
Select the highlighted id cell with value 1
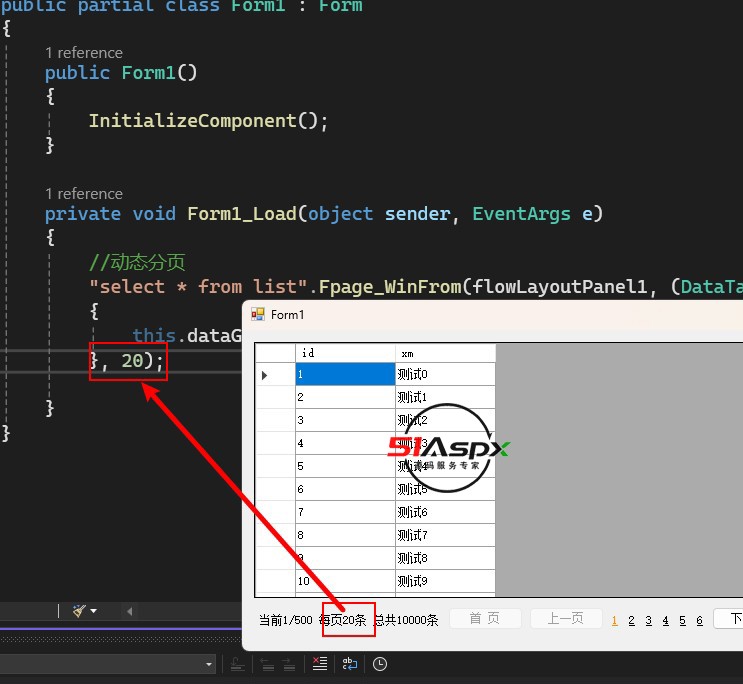pyautogui.click(x=345, y=374)
